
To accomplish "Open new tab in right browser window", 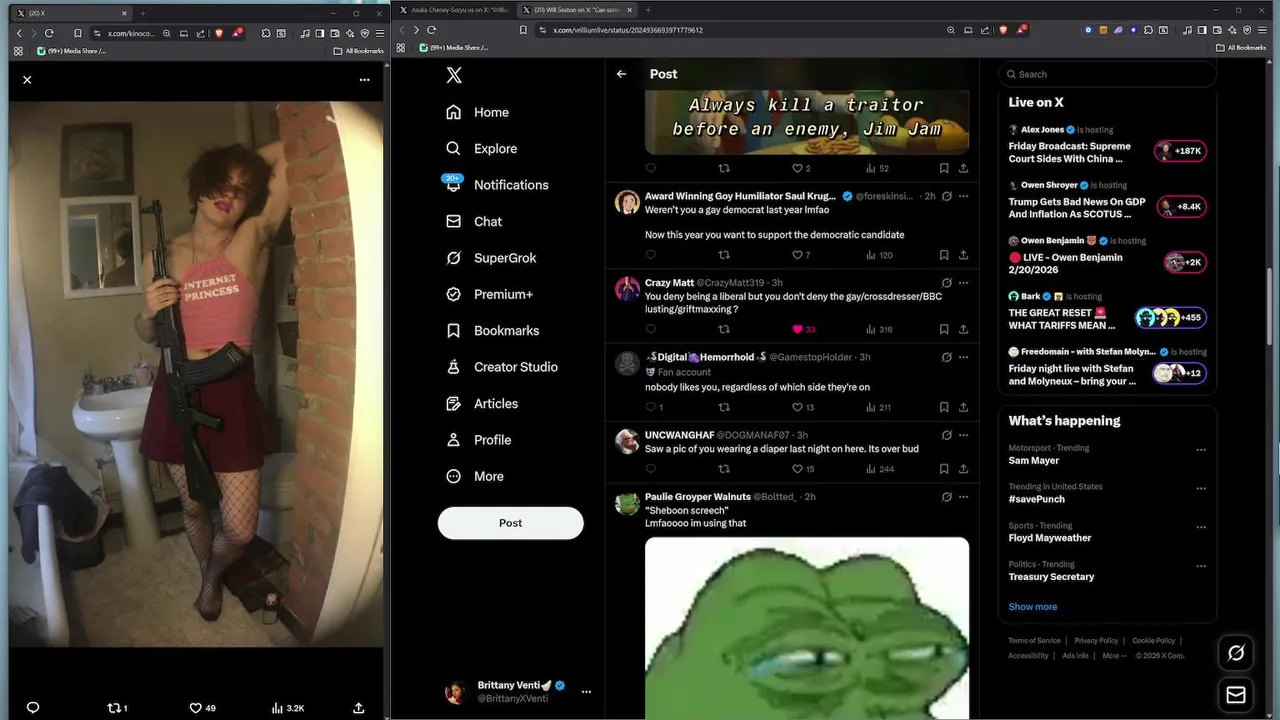I will pos(648,10).
